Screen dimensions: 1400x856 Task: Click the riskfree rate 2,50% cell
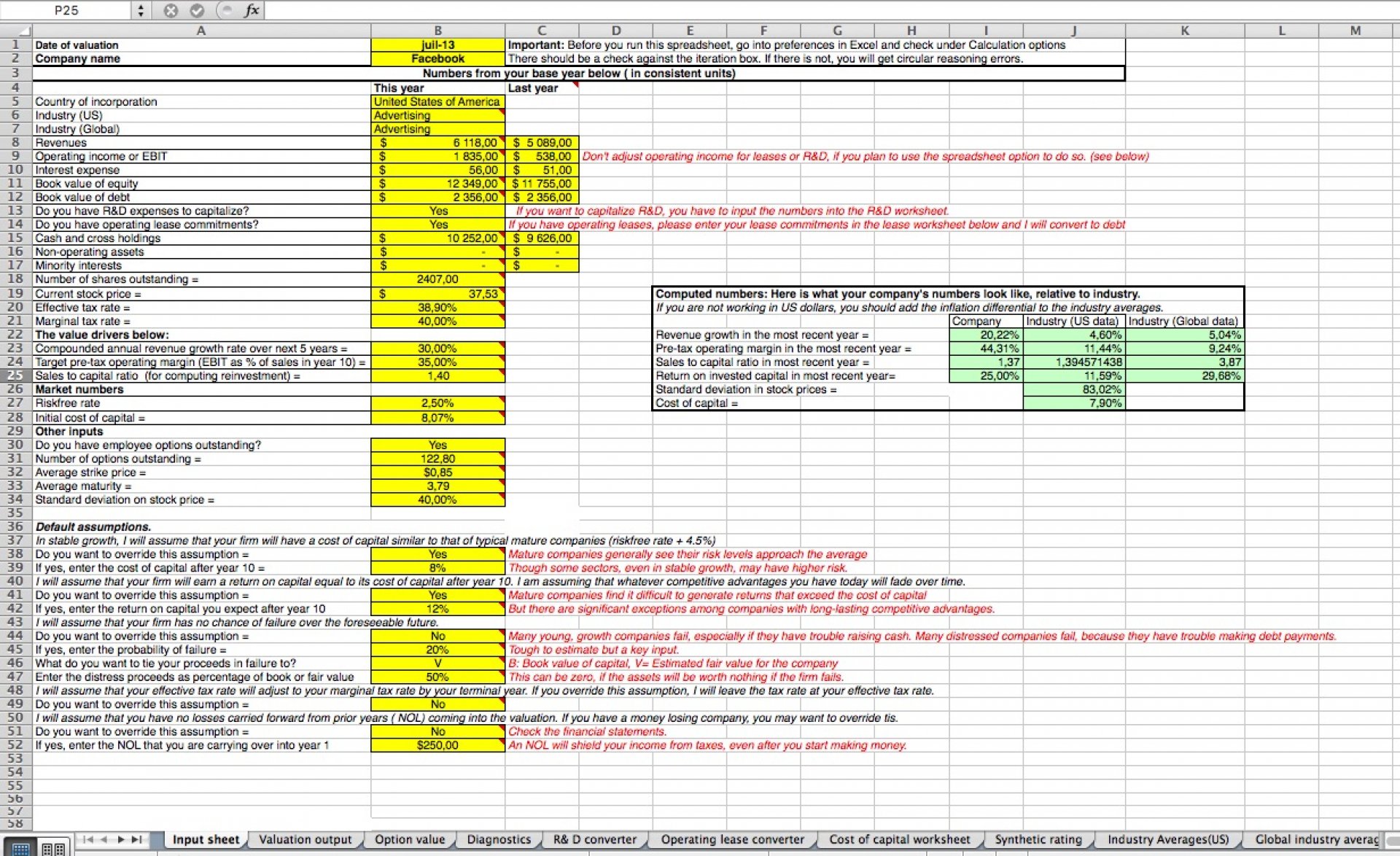[437, 403]
